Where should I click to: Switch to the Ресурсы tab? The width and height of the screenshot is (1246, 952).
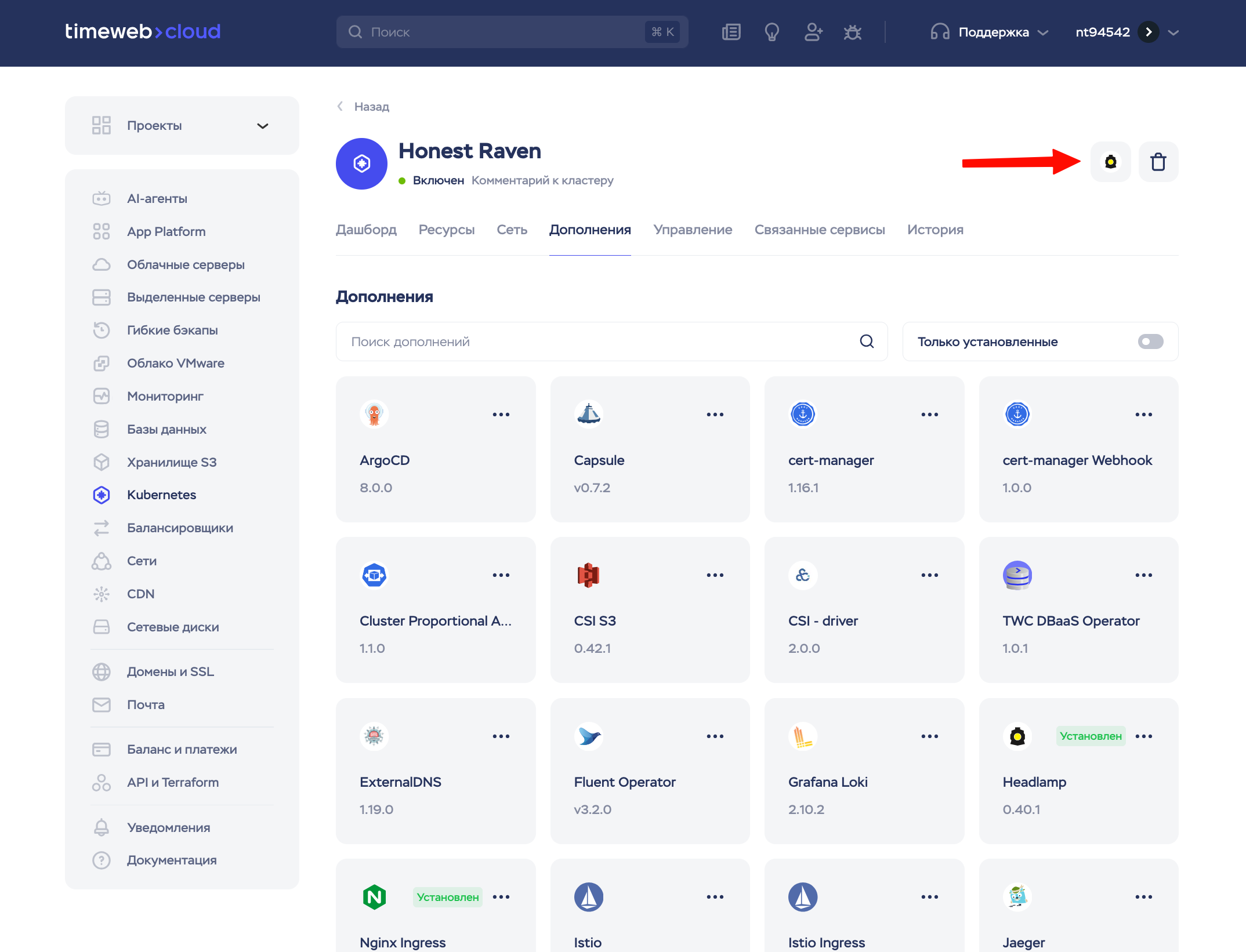[x=446, y=230]
